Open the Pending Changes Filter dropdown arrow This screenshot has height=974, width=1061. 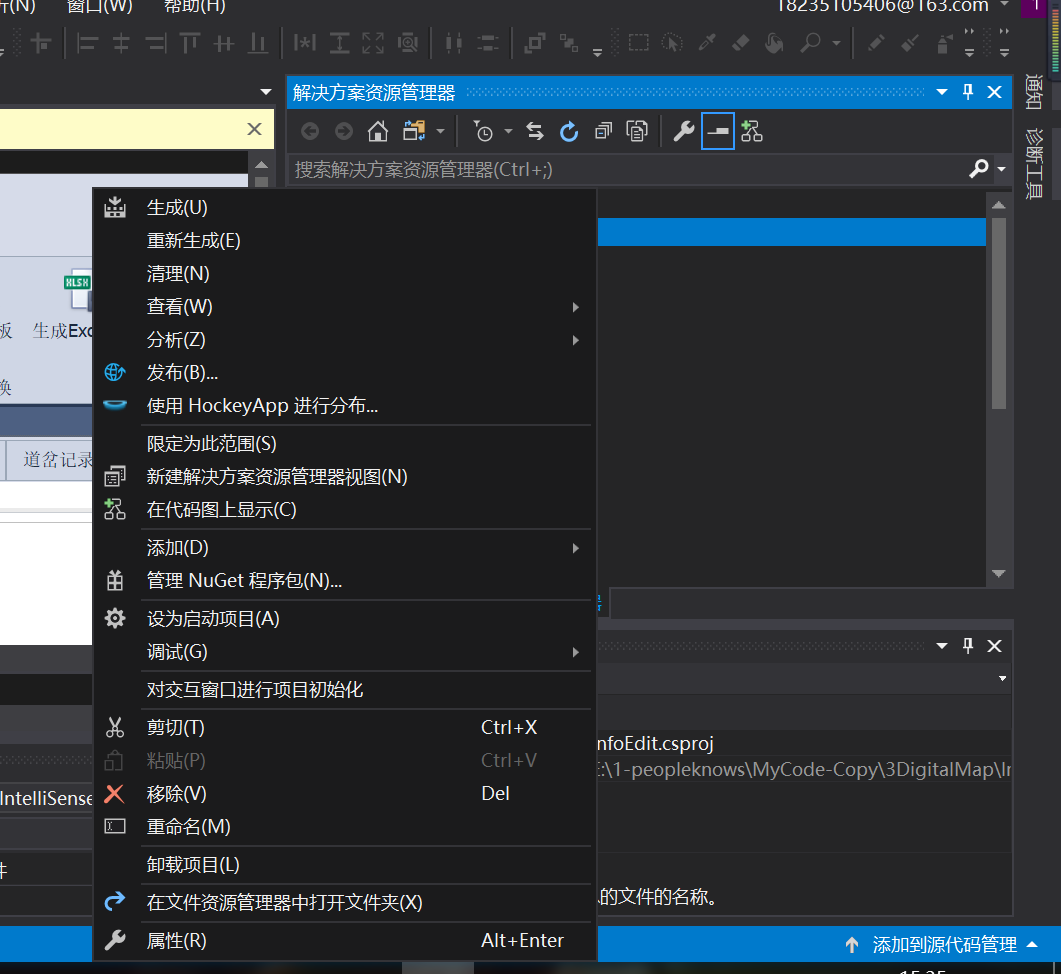pos(508,131)
